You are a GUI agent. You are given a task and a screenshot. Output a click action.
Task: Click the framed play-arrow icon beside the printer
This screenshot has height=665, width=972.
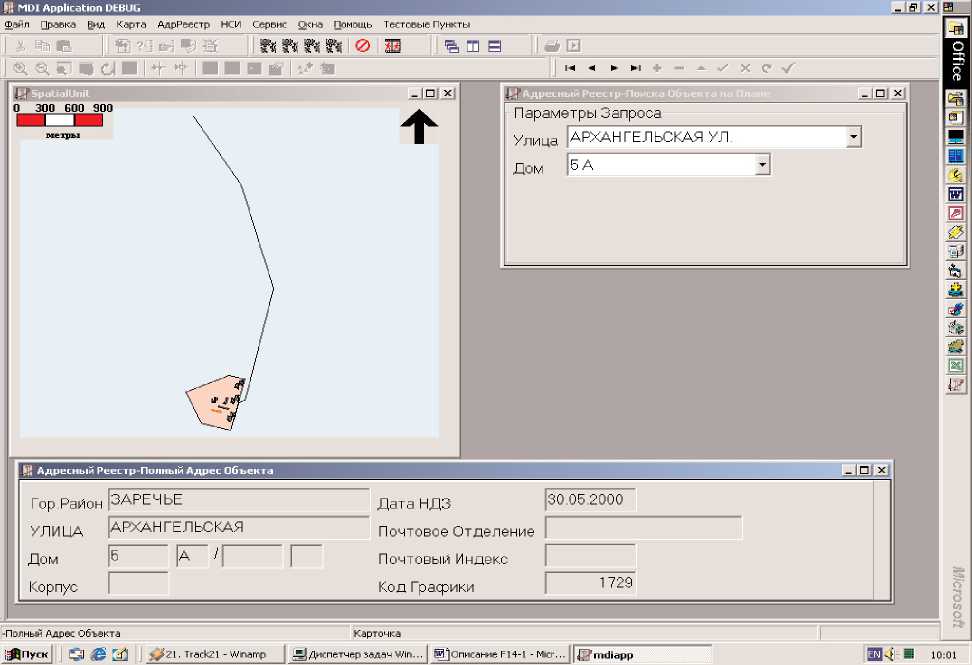pos(573,46)
